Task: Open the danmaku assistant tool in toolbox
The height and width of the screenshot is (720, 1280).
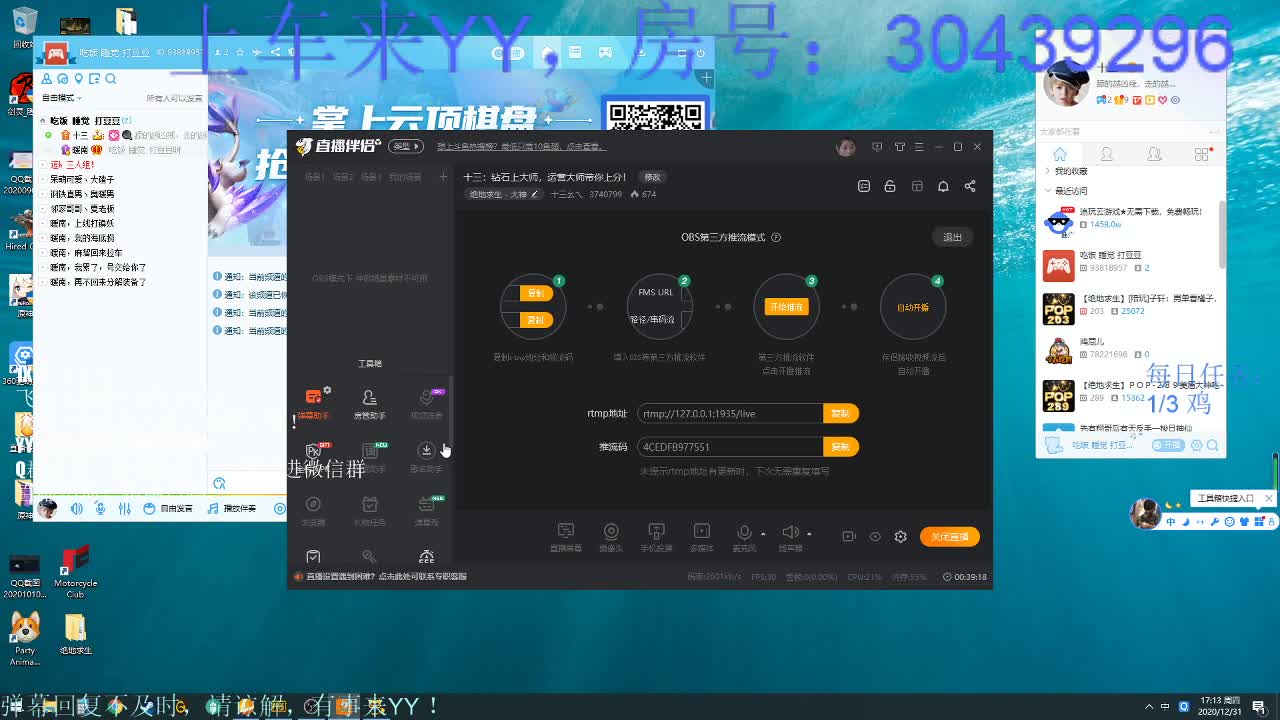Action: 313,403
